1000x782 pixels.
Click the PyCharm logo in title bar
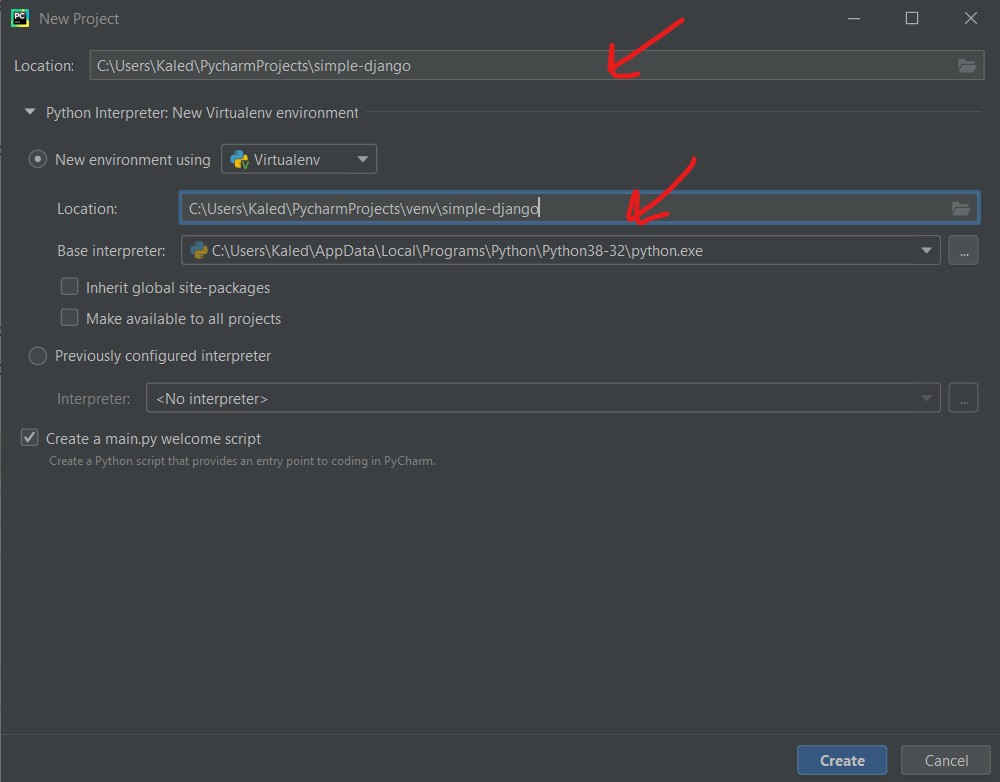point(20,18)
